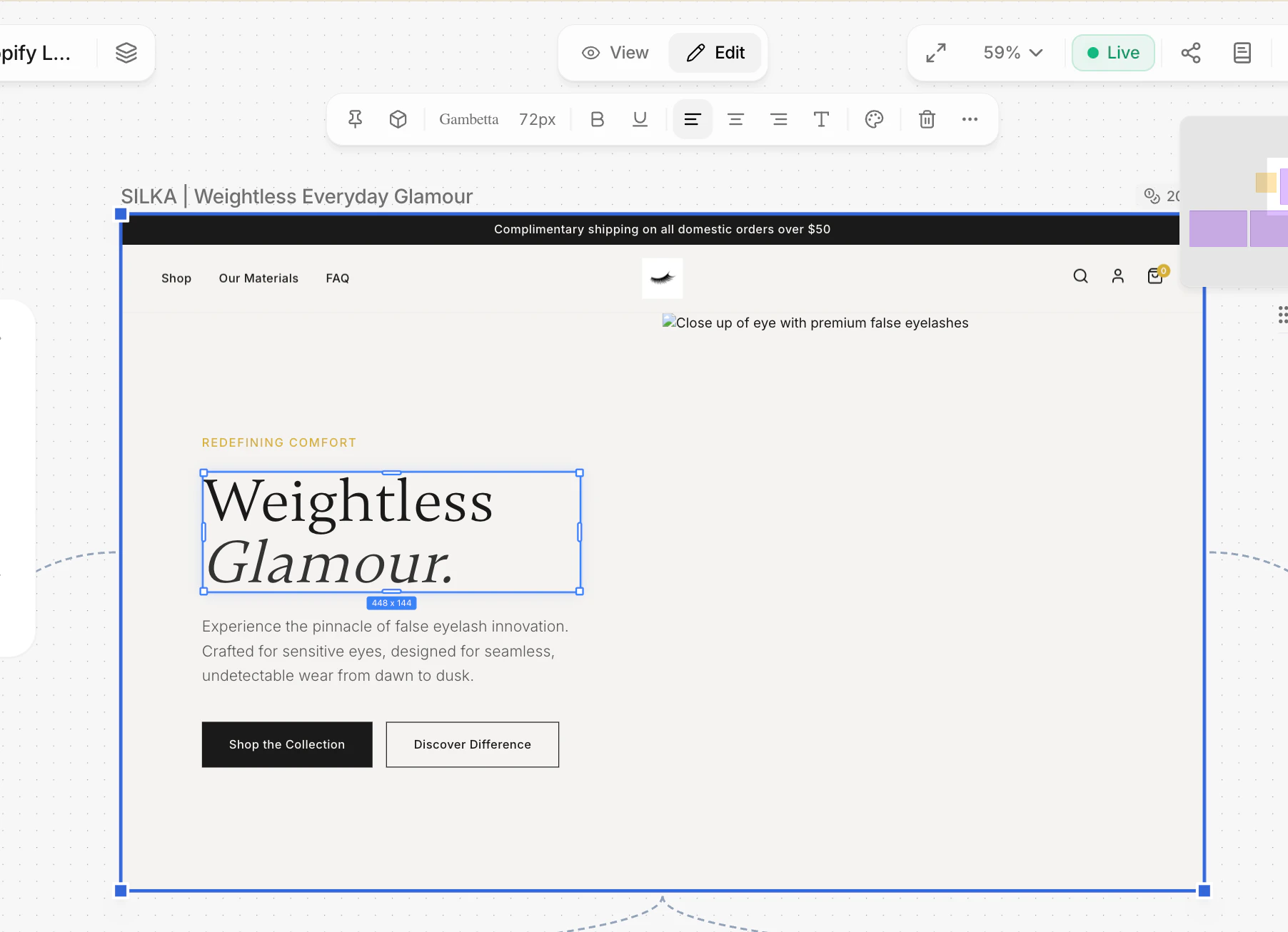The image size is (1288, 932).
Task: Select the Experience the pinnacle paragraph
Action: [386, 651]
